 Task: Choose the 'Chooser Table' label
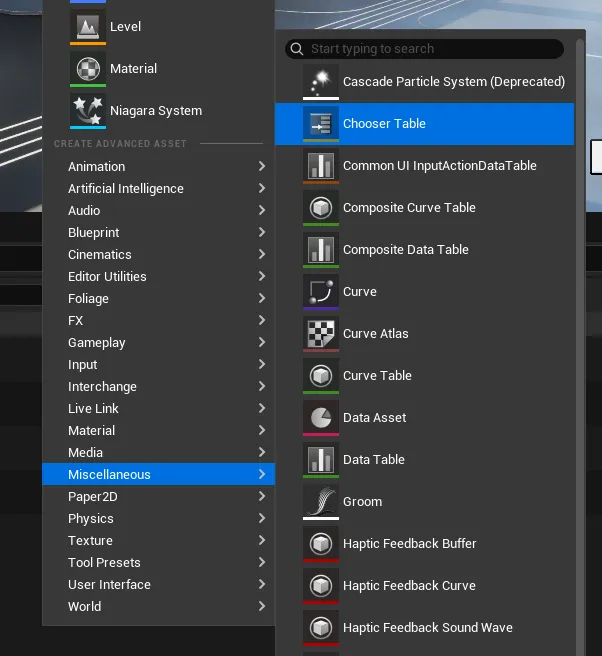click(384, 123)
